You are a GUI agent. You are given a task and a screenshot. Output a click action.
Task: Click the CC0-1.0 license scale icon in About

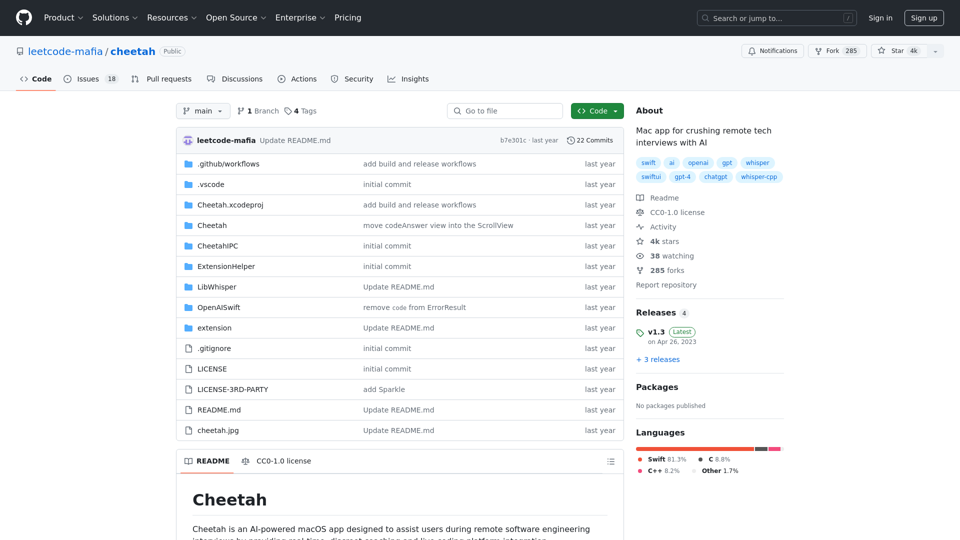tap(640, 212)
